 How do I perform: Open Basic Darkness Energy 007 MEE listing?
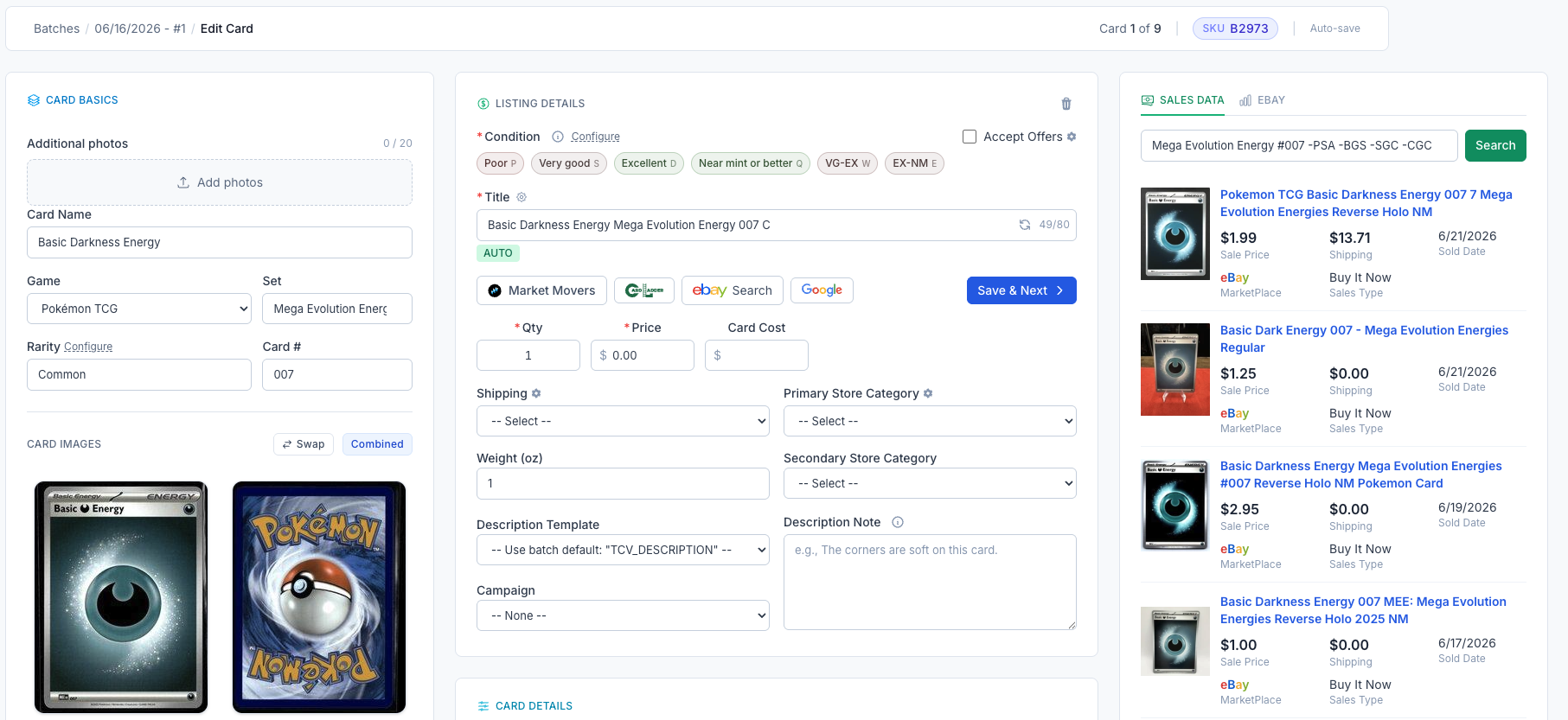1363,610
